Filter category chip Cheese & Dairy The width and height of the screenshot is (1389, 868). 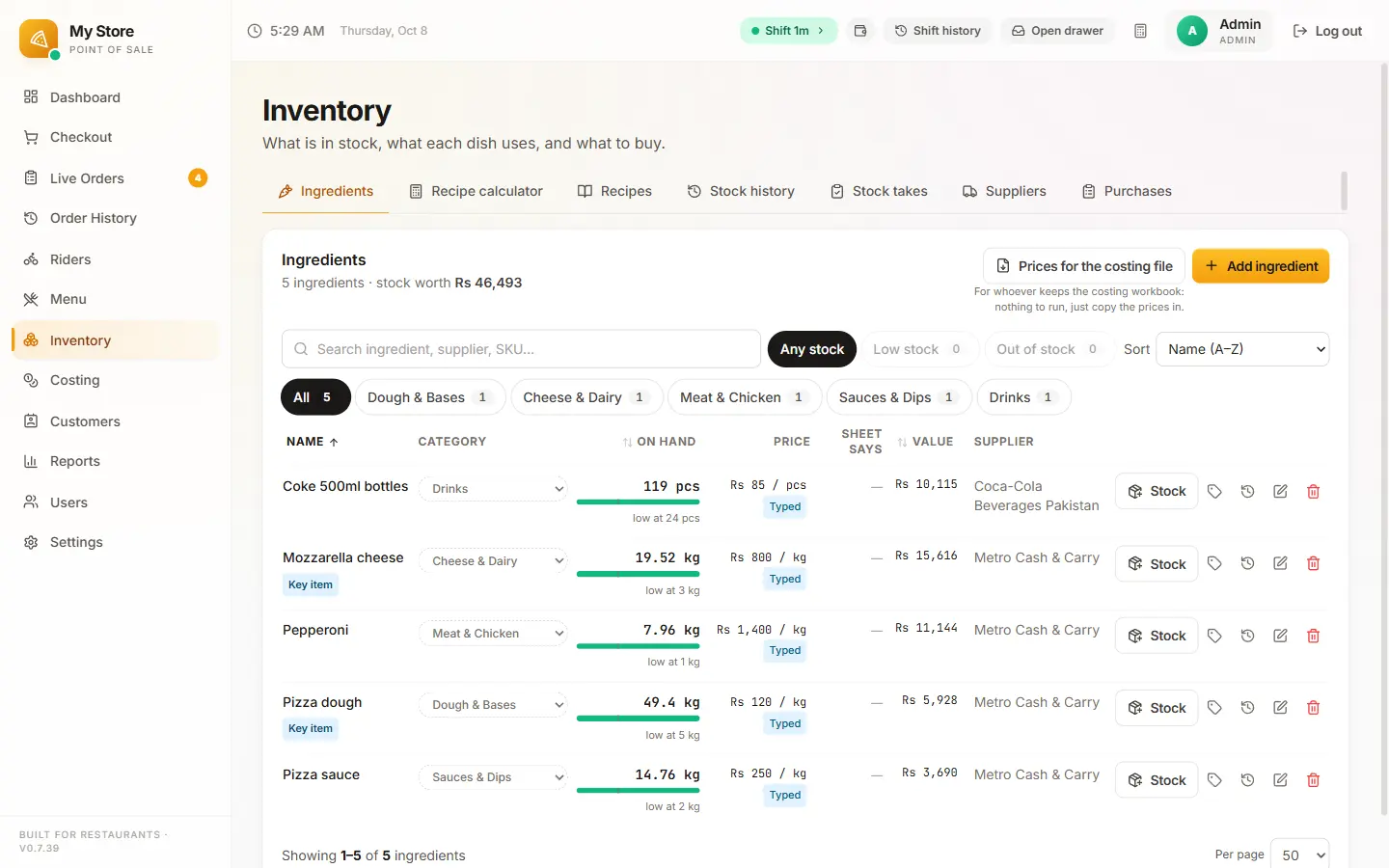click(x=586, y=397)
